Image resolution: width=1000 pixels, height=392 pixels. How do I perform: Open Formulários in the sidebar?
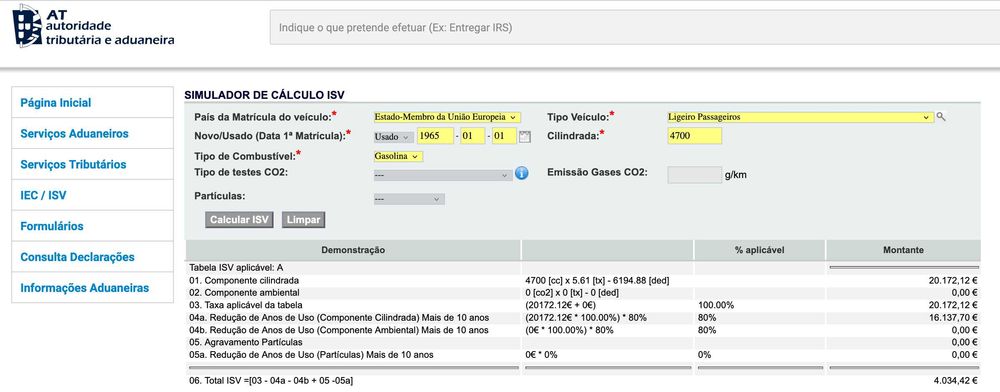[92, 226]
